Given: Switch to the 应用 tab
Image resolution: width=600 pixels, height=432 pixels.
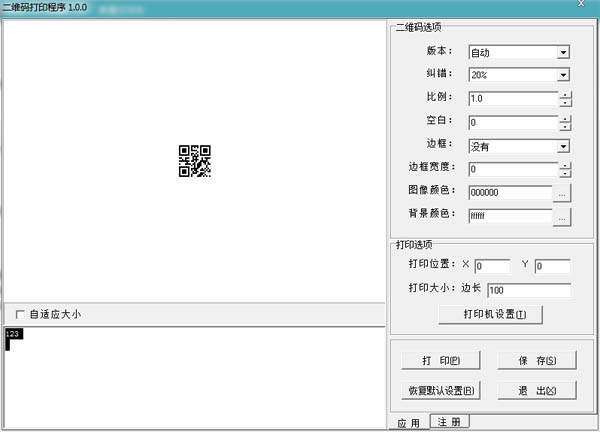Looking at the screenshot, I should click(x=409, y=422).
